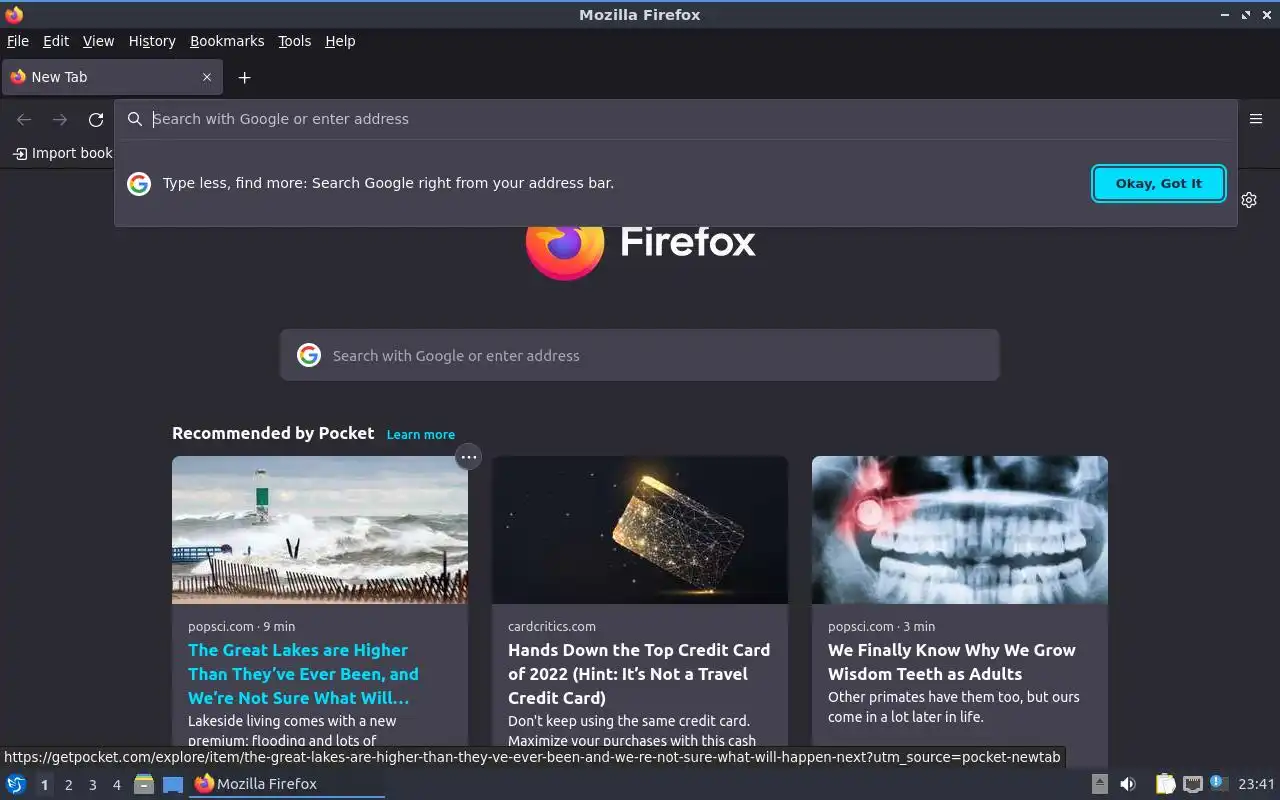Open The Great Lakes are Higher article

303,674
